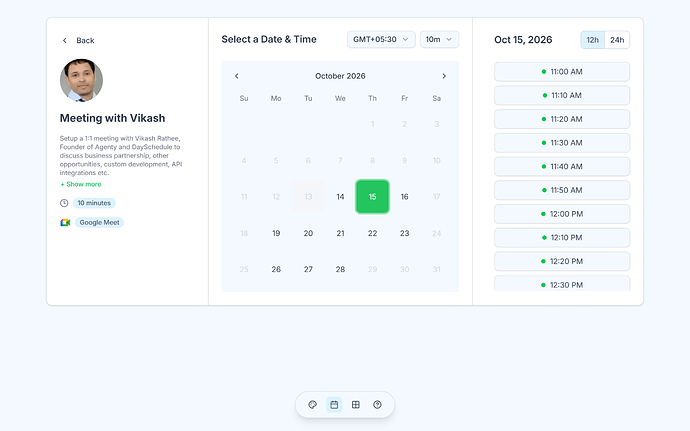Image resolution: width=690 pixels, height=431 pixels.
Task: Select the 11:10 AM time slot
Action: [562, 96]
